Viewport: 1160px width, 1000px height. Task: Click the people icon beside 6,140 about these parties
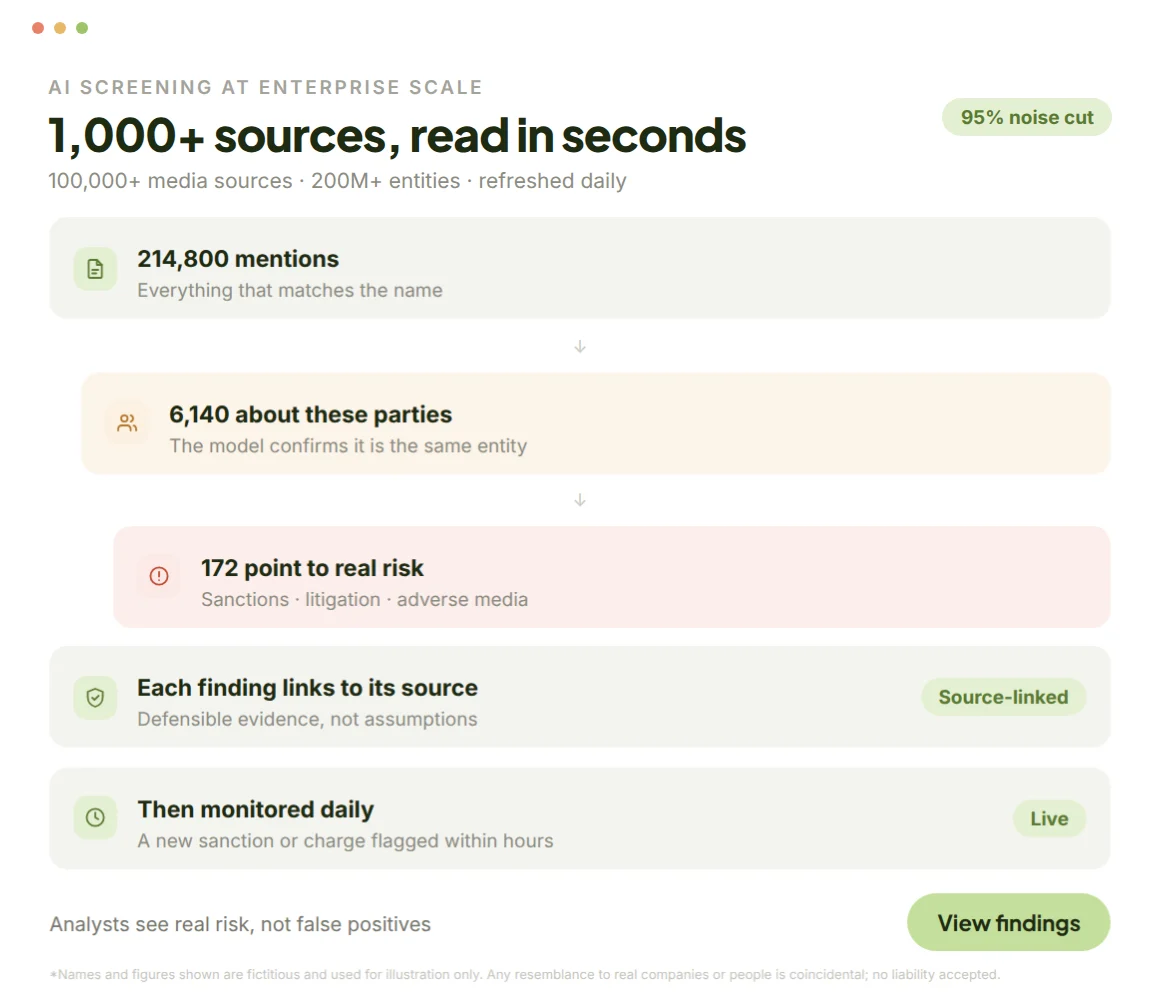(x=127, y=423)
